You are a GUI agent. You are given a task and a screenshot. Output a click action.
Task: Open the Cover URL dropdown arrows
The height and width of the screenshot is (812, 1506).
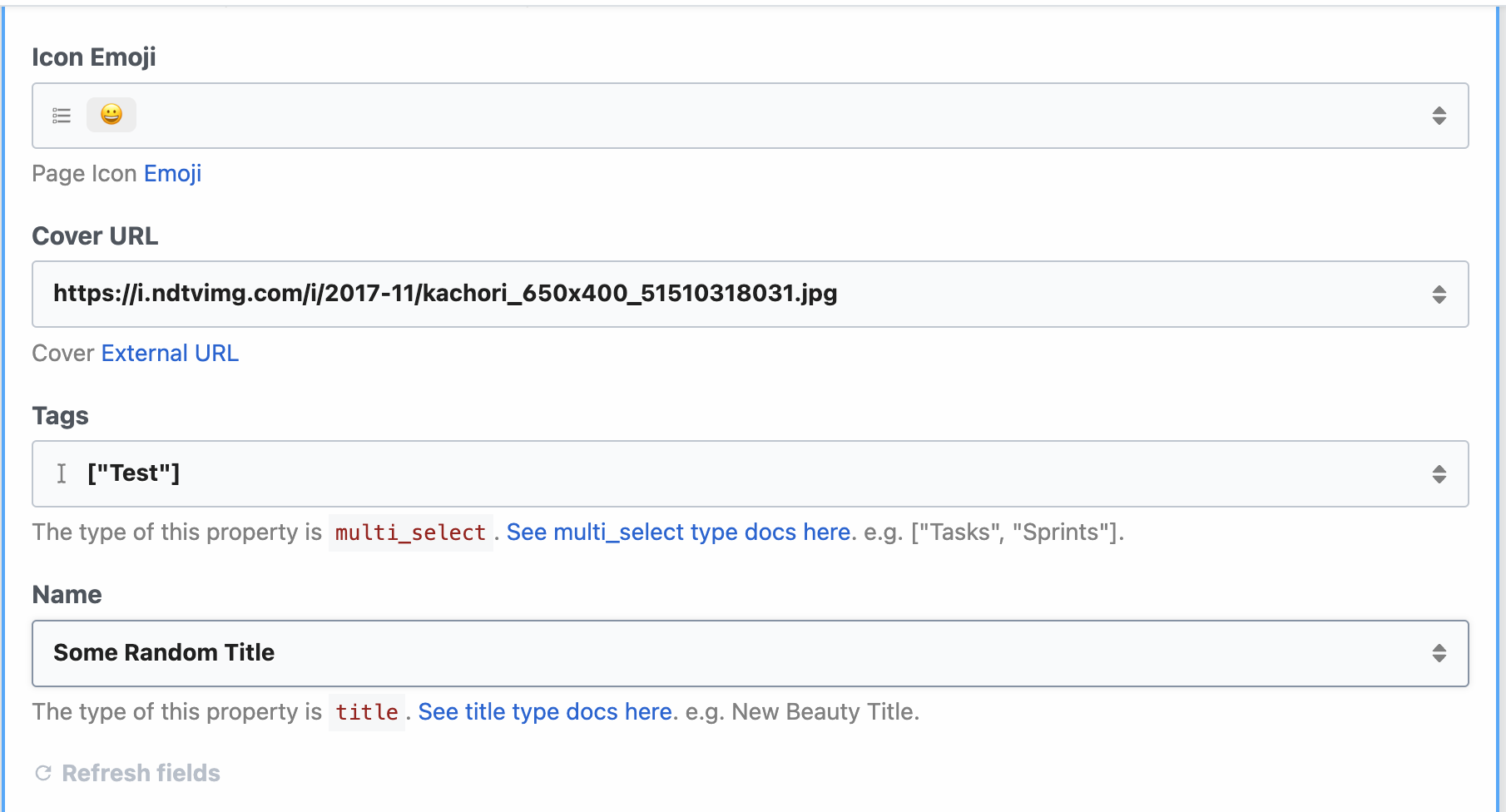[x=1439, y=295]
